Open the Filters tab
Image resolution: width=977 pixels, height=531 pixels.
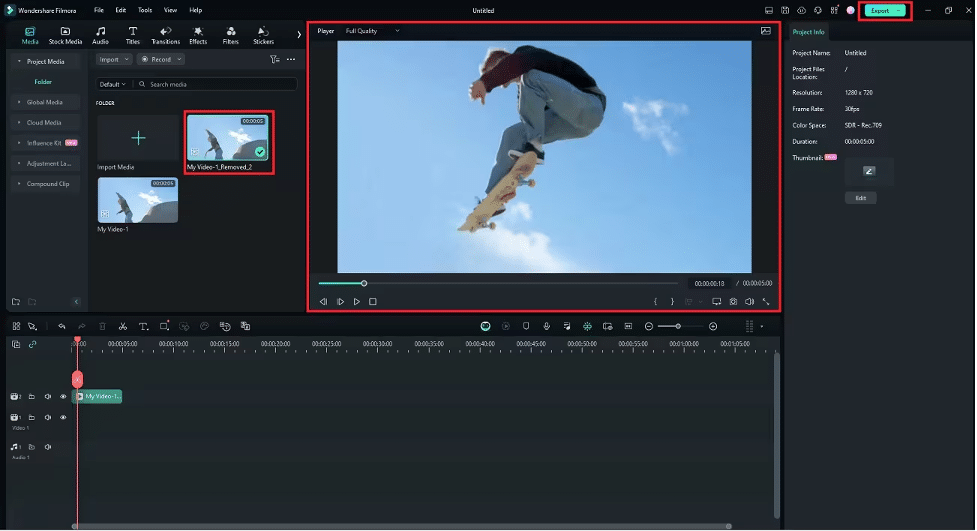pos(231,36)
